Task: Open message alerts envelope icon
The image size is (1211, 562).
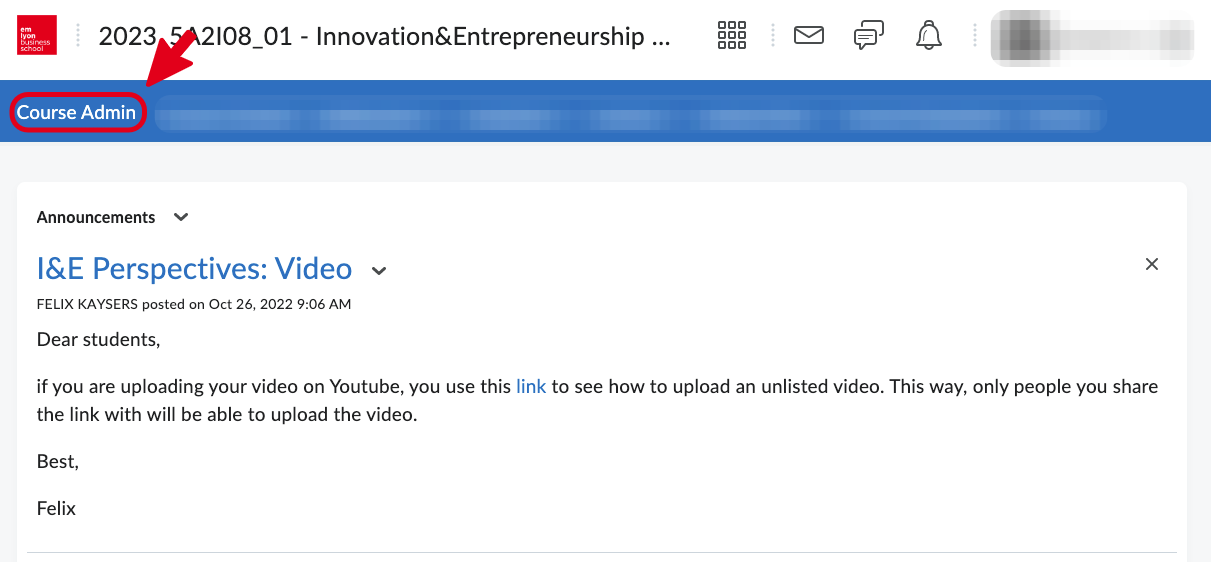Action: 808,36
